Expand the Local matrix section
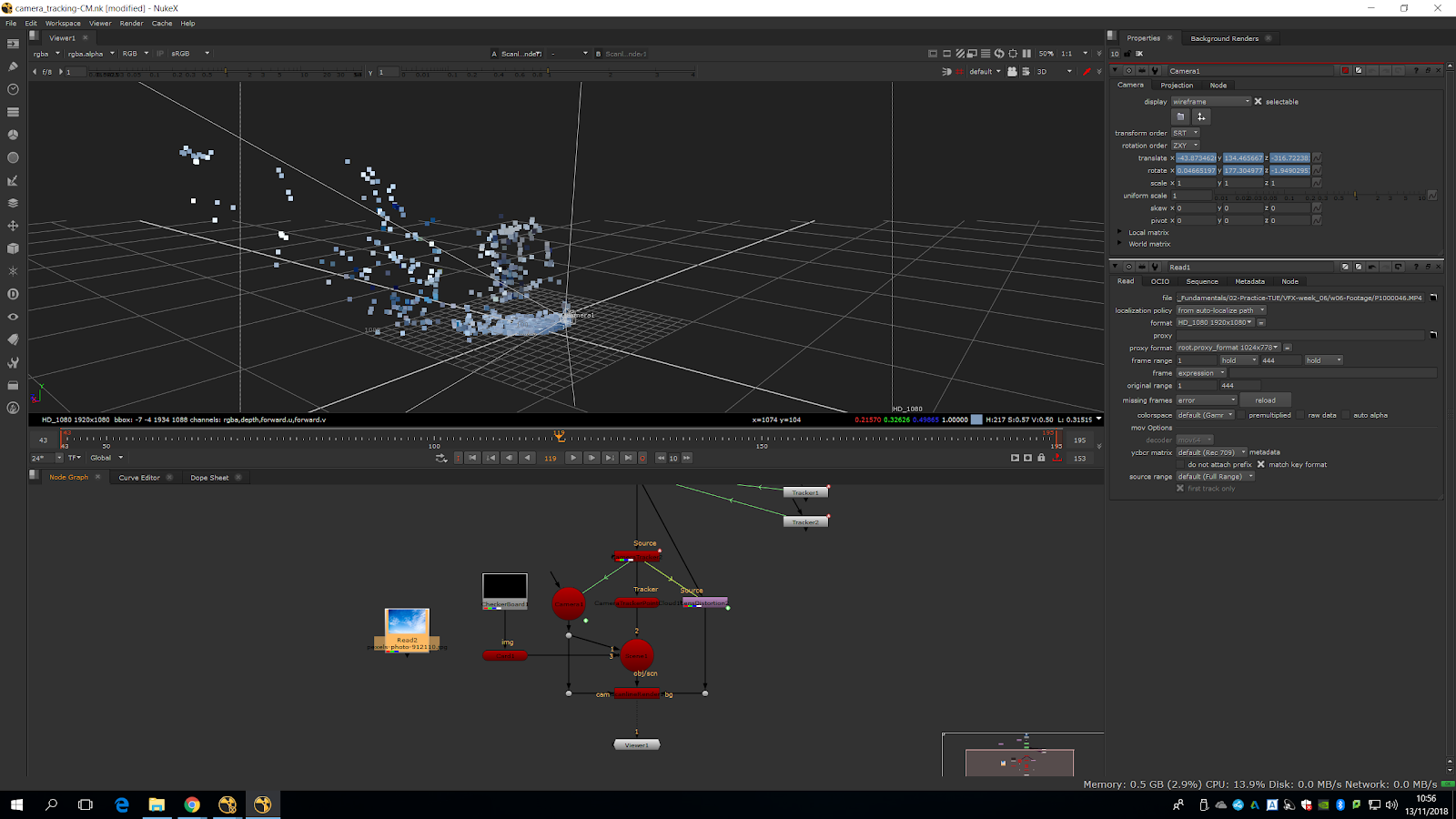 point(1120,232)
